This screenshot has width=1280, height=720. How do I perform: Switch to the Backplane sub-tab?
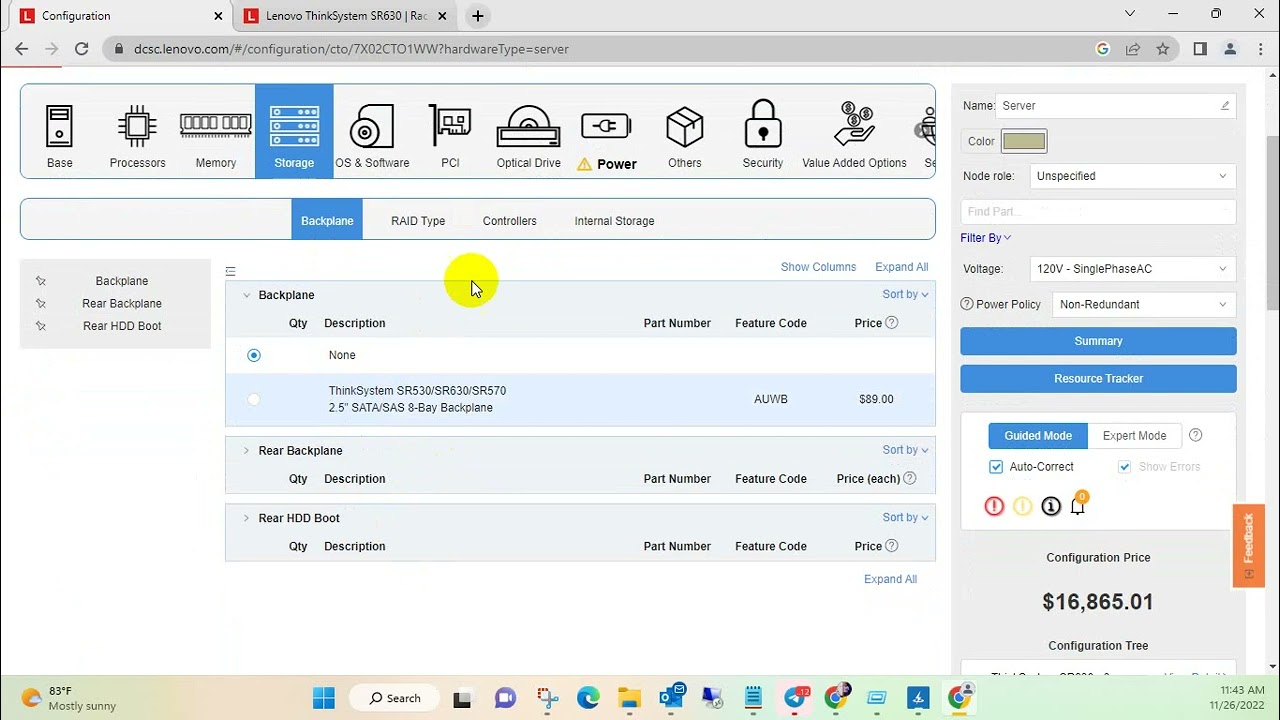click(x=327, y=220)
